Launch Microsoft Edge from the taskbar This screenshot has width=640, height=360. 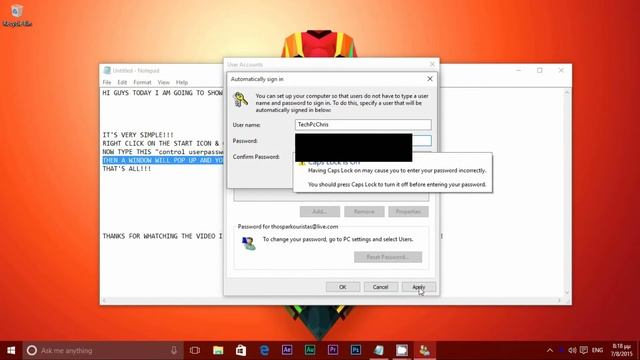point(264,350)
